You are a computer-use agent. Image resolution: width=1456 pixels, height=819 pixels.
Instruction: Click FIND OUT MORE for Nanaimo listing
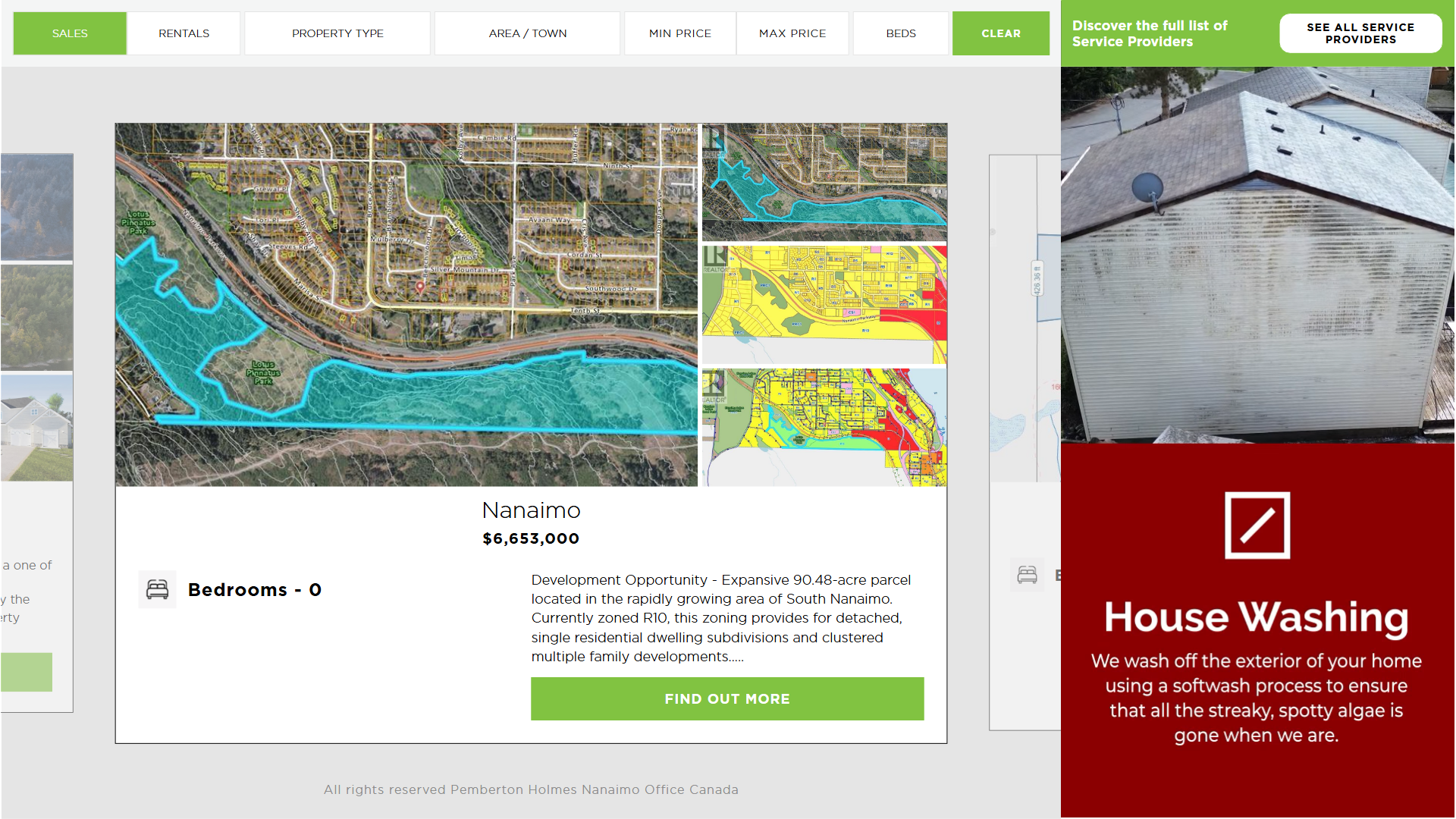tap(726, 698)
